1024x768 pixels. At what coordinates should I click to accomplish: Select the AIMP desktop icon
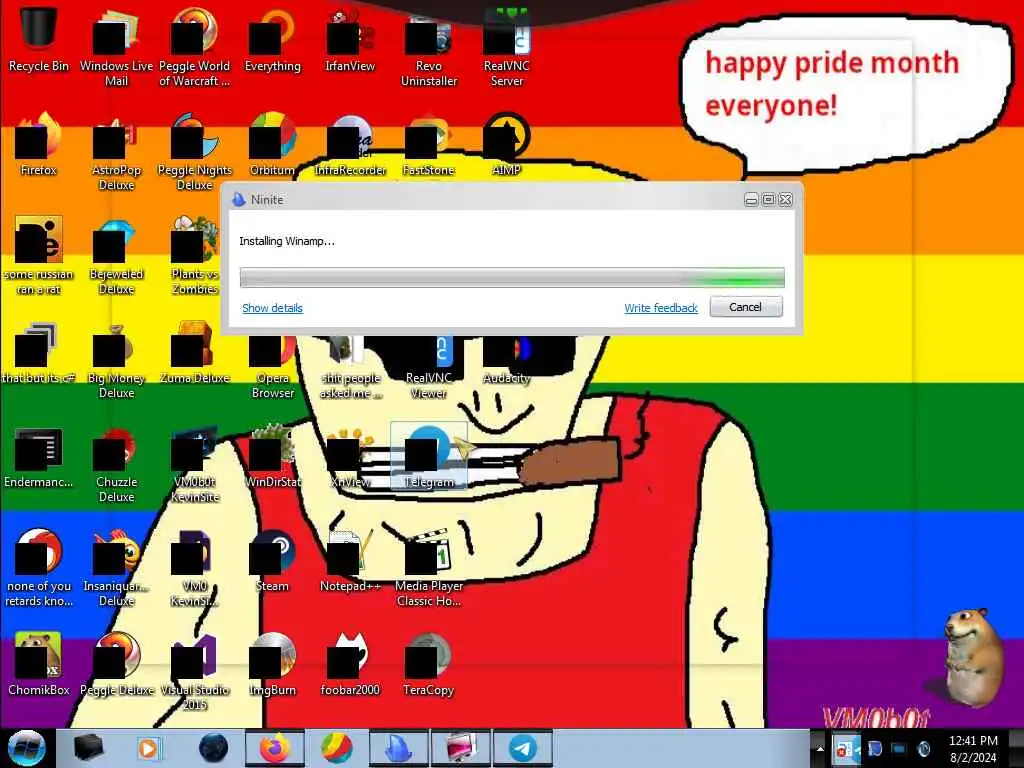[x=507, y=144]
